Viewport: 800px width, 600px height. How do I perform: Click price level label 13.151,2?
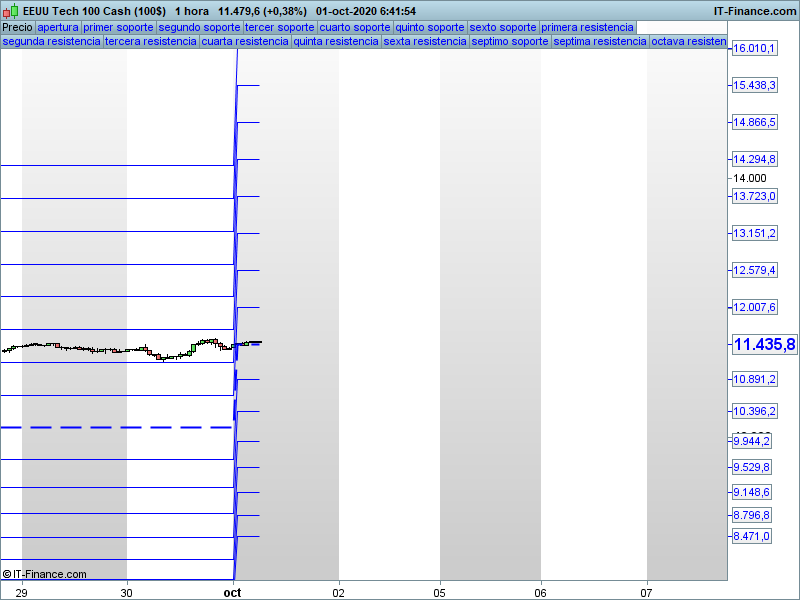coord(755,233)
